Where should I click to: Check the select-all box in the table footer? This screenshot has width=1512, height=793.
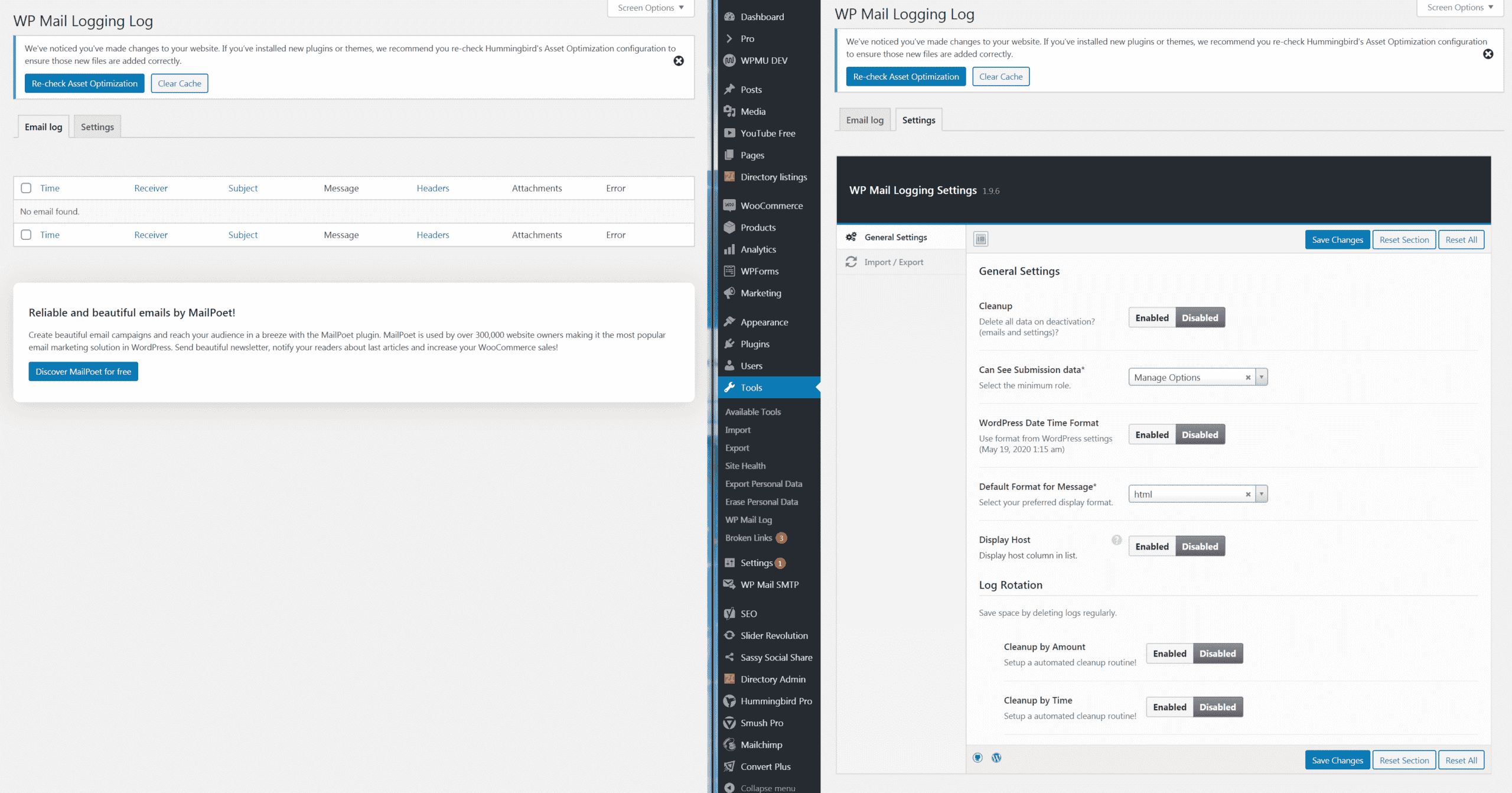pos(26,235)
